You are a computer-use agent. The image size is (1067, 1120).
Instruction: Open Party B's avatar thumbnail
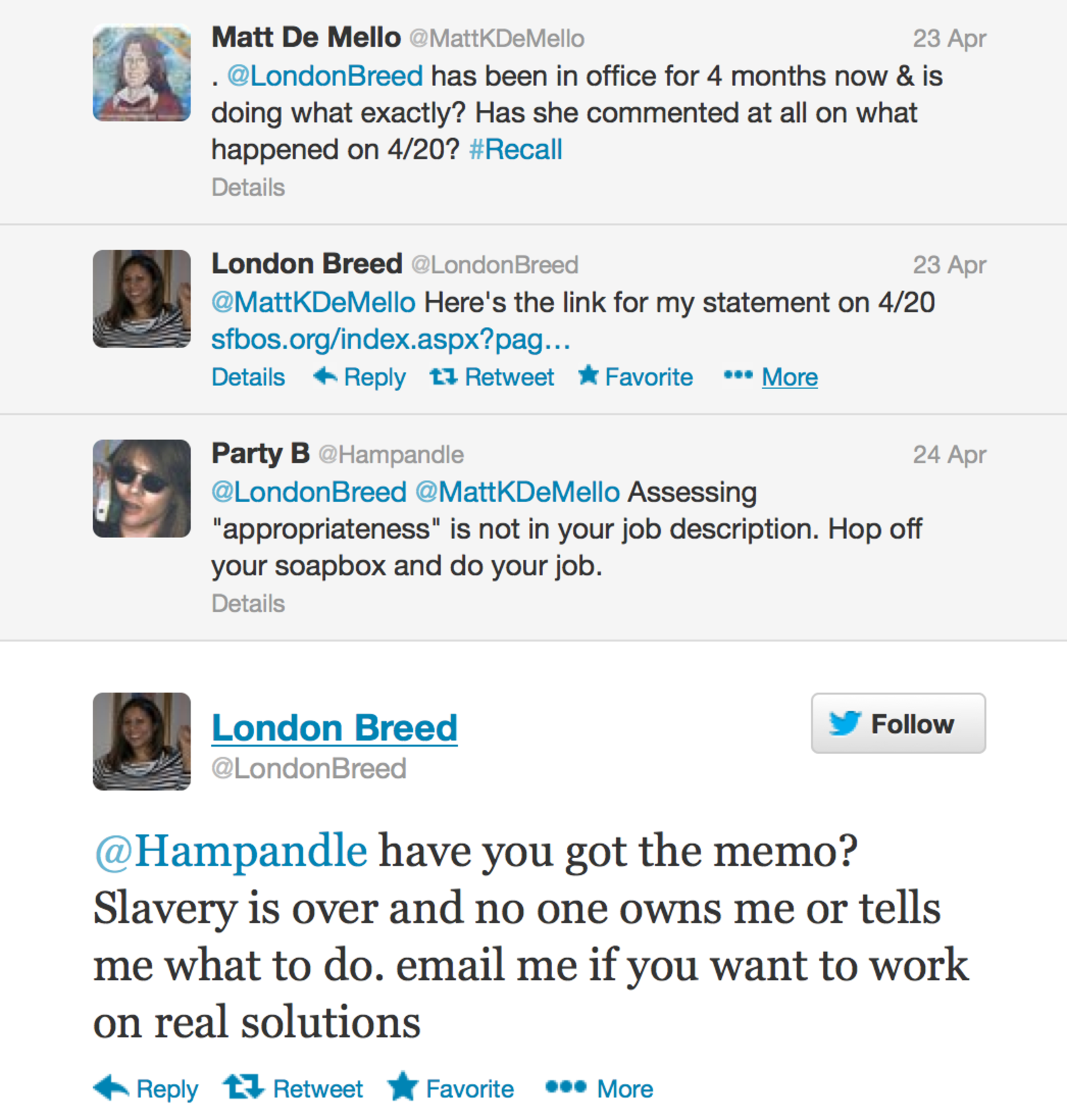click(141, 489)
